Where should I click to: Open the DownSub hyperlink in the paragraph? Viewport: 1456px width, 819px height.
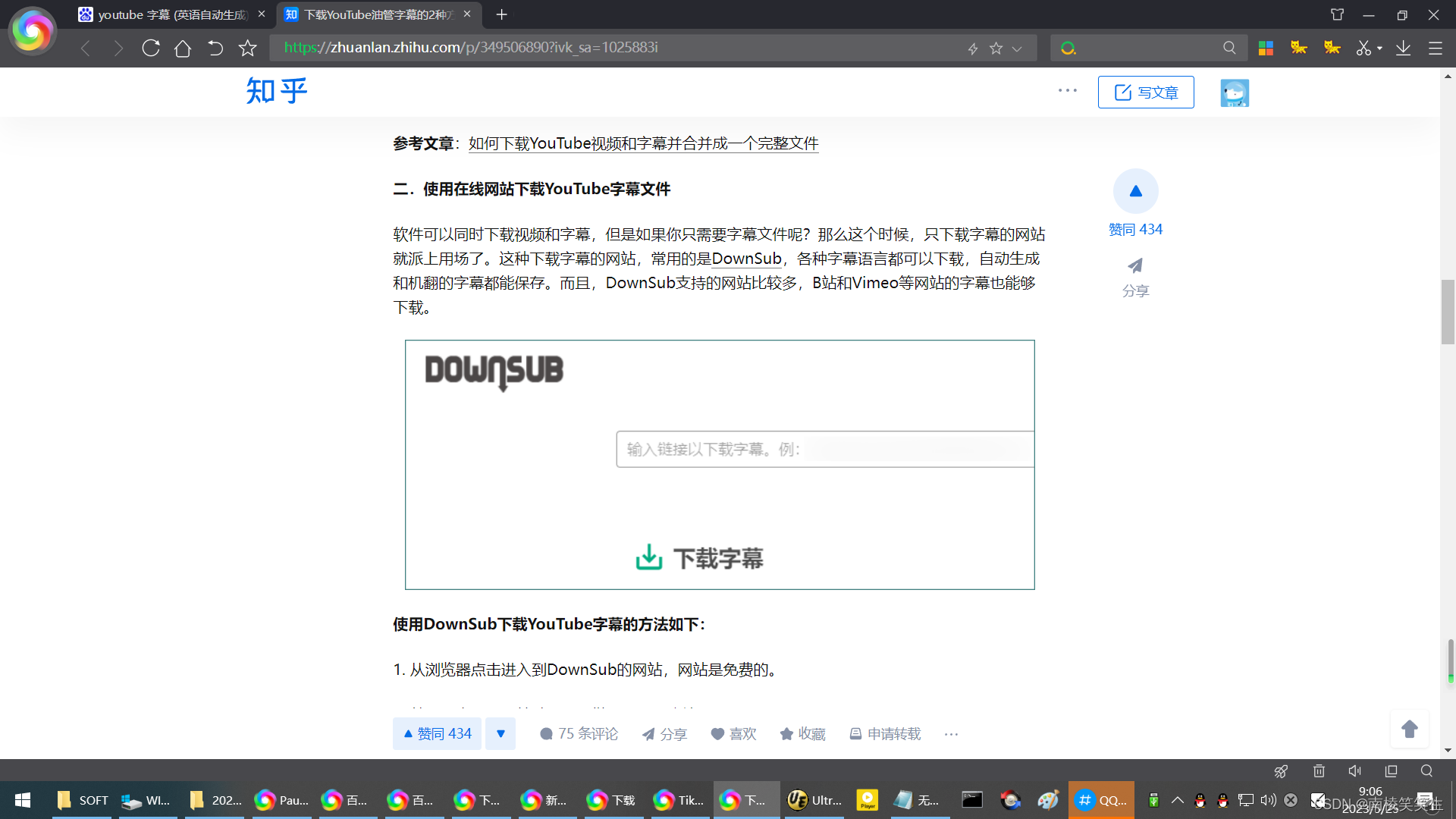click(746, 259)
